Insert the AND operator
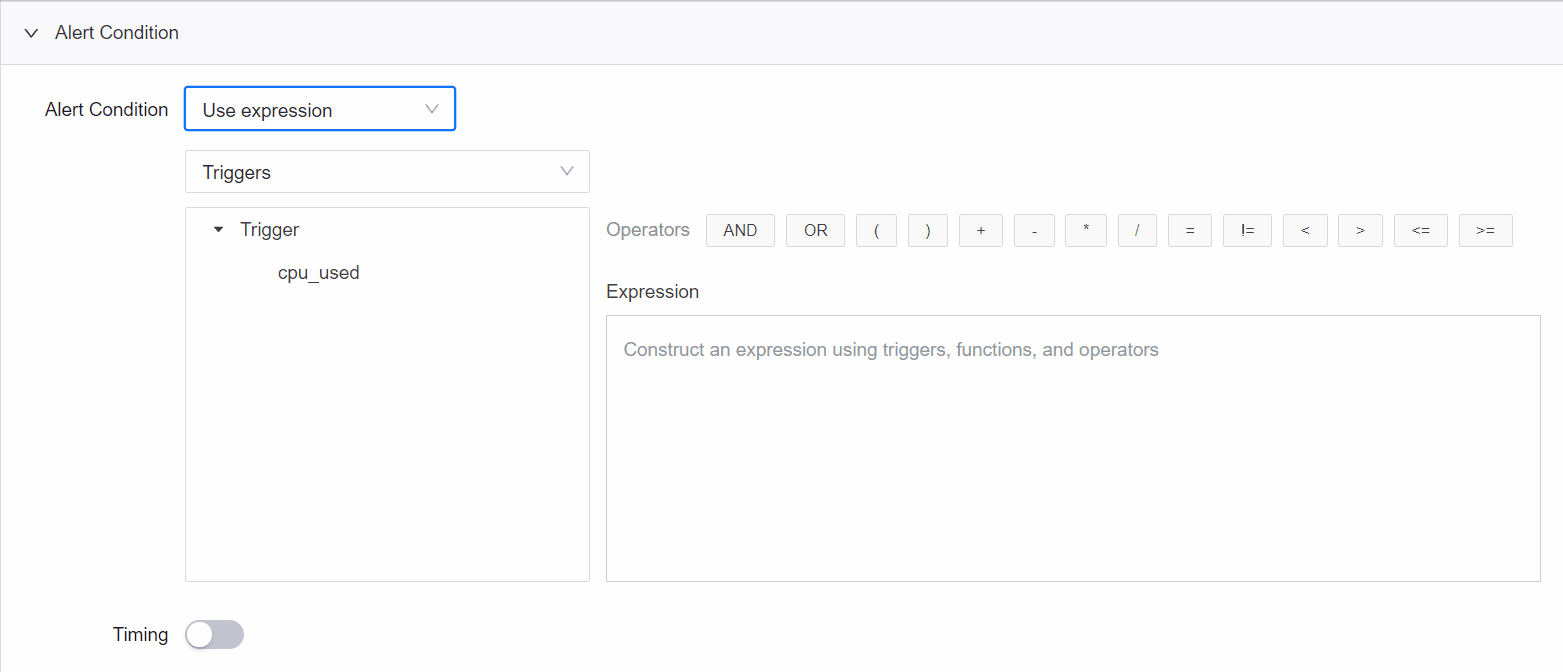The image size is (1563, 672). (x=740, y=230)
